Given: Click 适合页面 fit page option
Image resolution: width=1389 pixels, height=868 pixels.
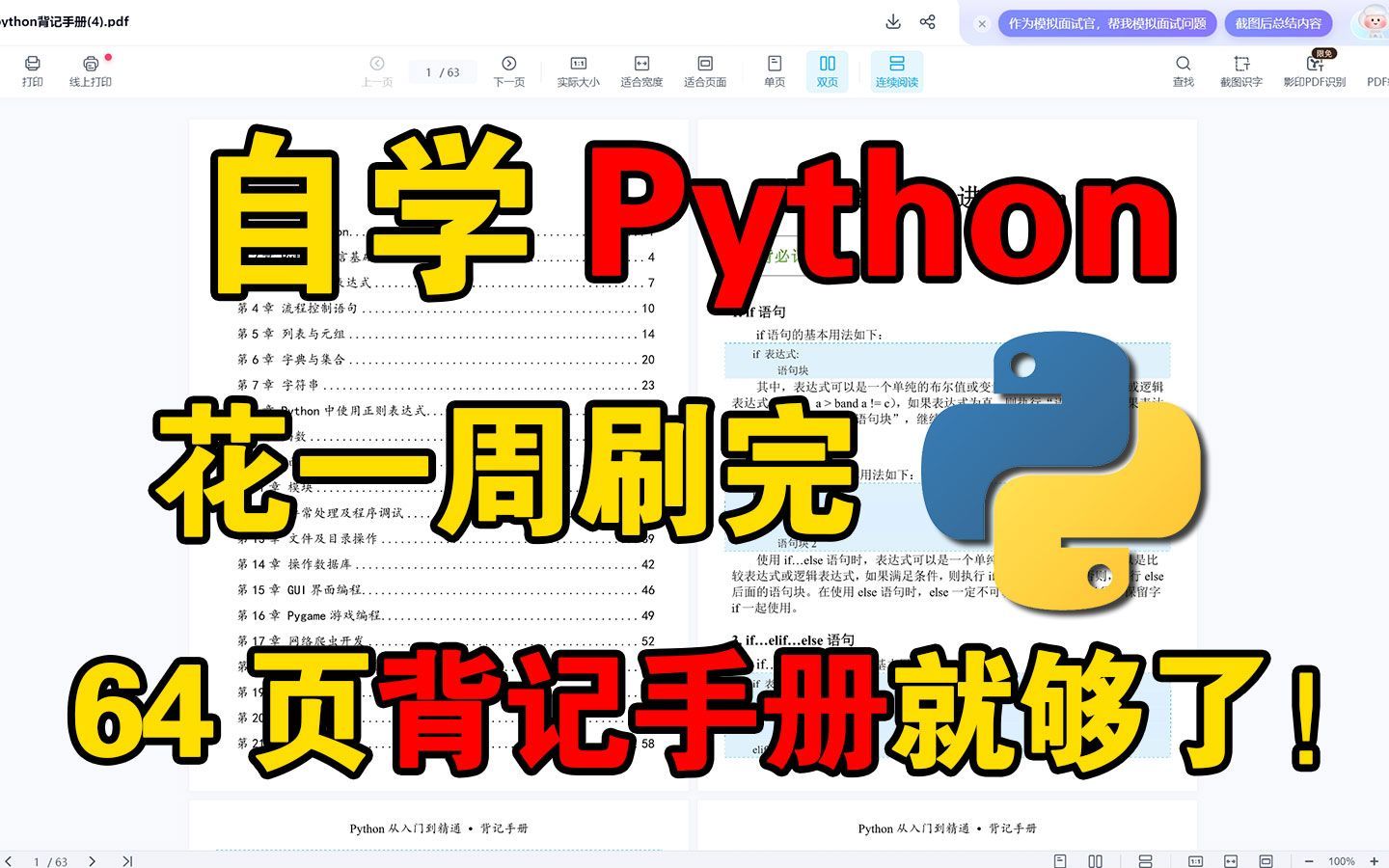Looking at the screenshot, I should 704,70.
